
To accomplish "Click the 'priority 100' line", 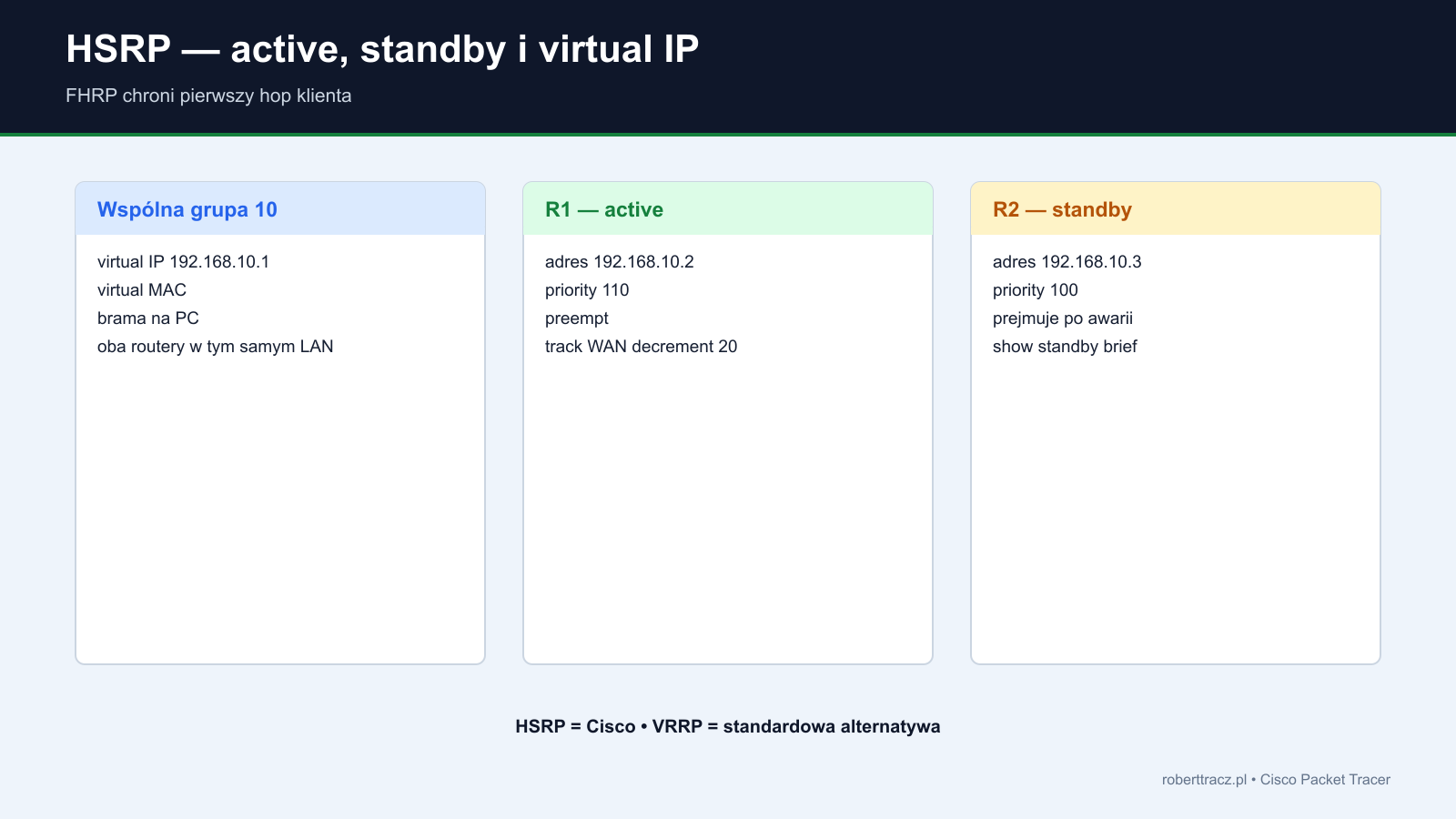I will (x=1036, y=290).
